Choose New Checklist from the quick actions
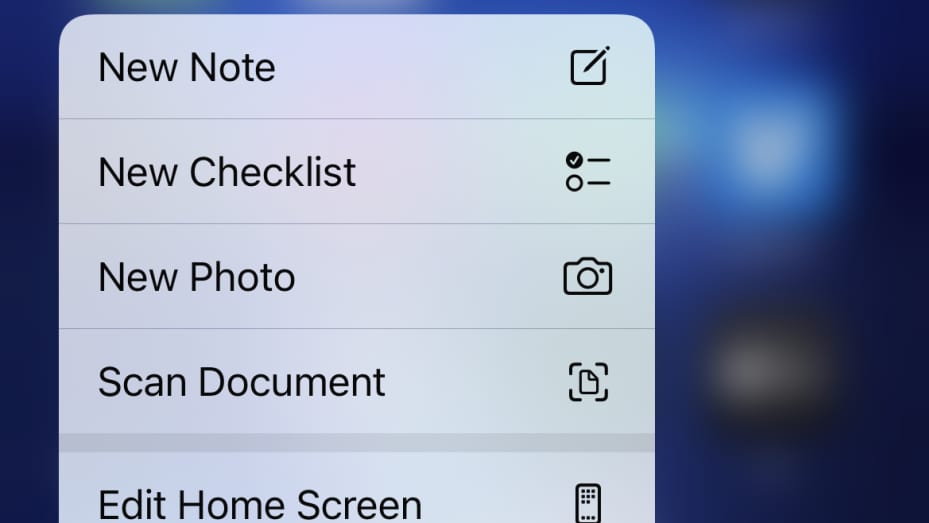 coord(227,172)
